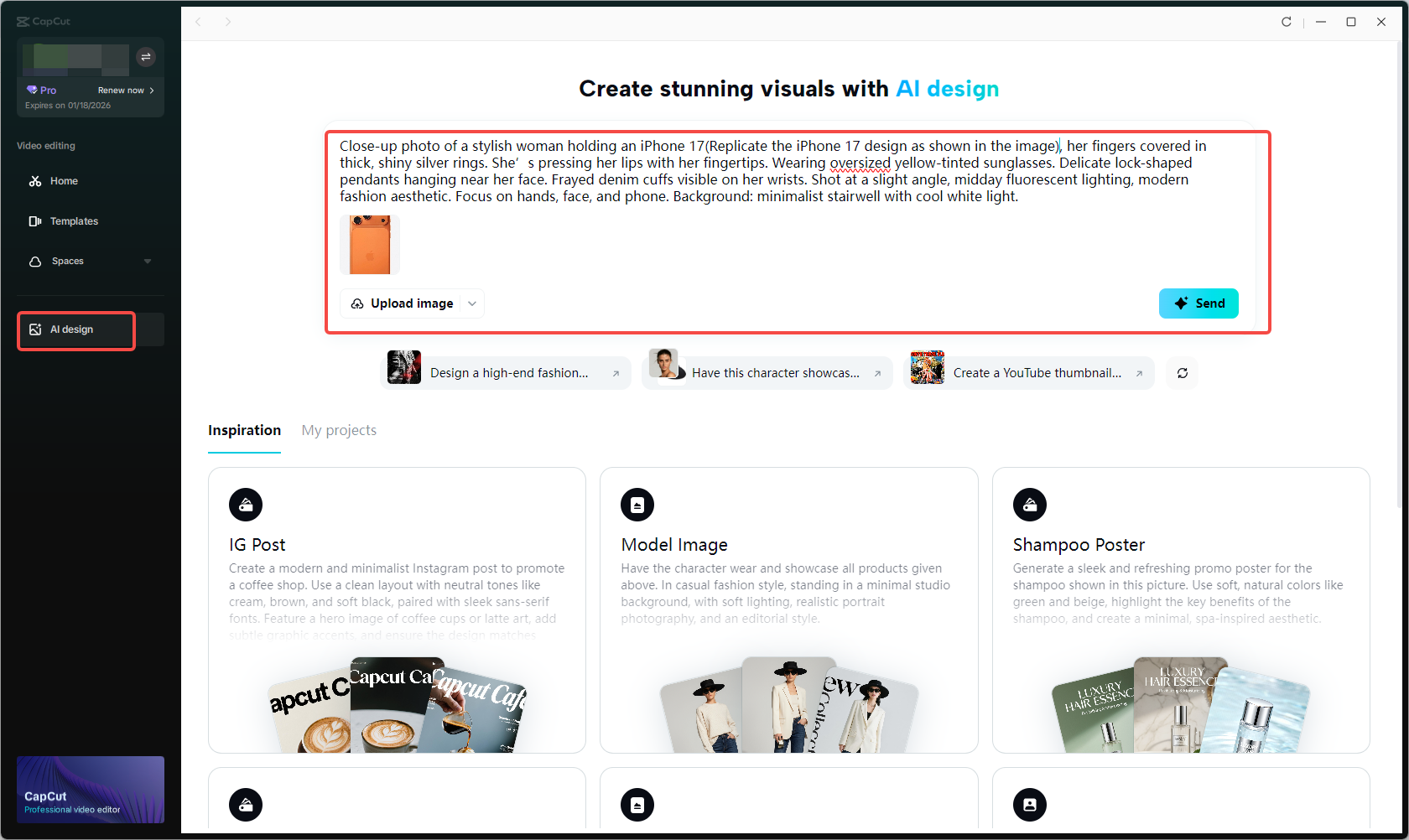Click the Model Image card badge icon
Screen dimensions: 1409x840
[637, 504]
